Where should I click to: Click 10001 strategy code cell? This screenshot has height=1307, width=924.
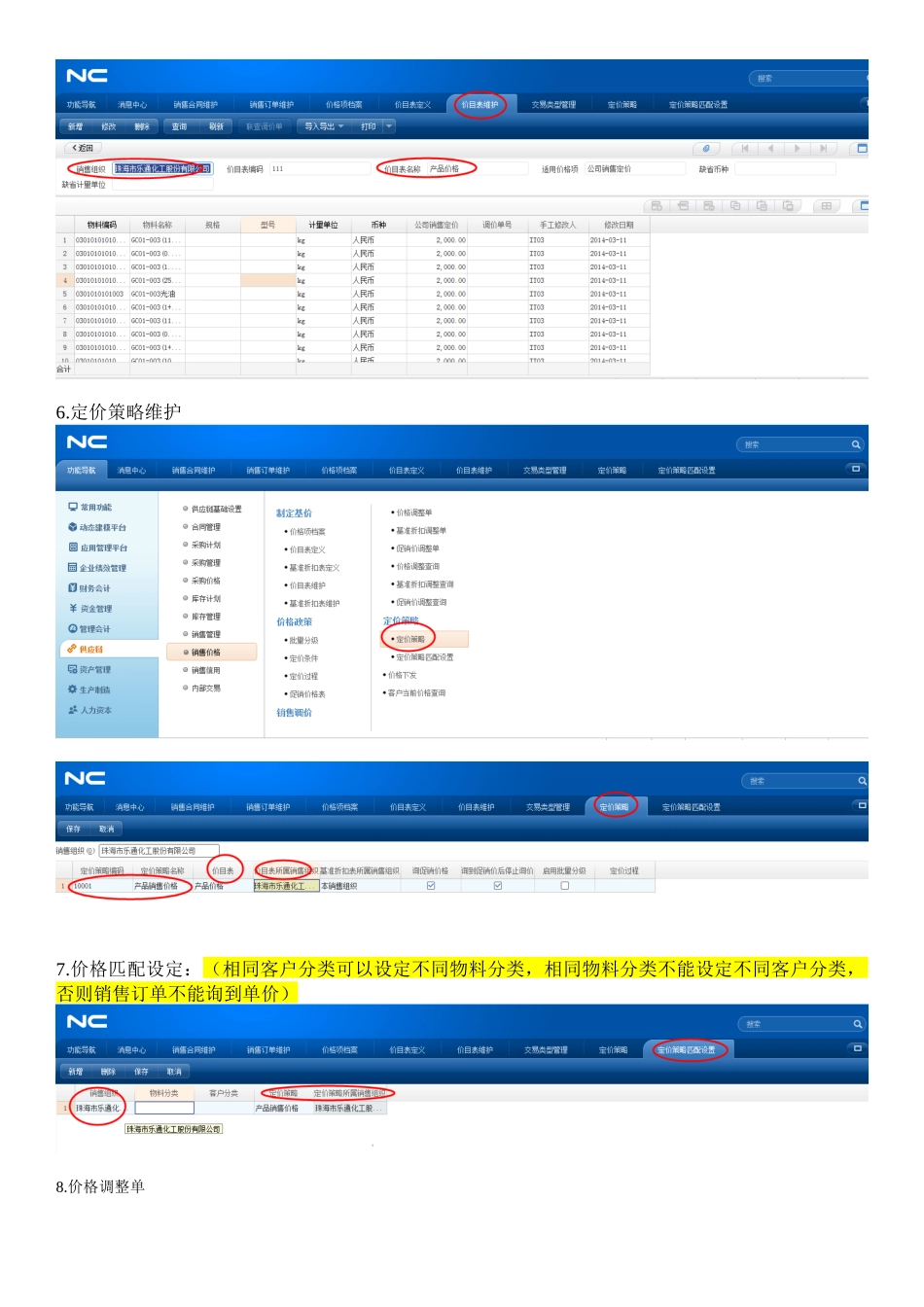(x=101, y=886)
